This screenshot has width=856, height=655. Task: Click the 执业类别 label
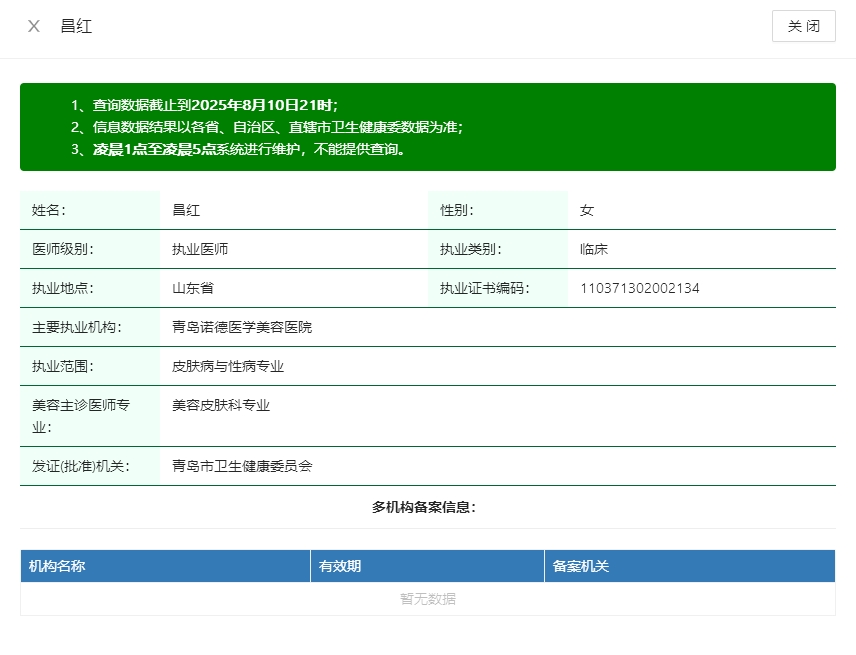tap(471, 249)
